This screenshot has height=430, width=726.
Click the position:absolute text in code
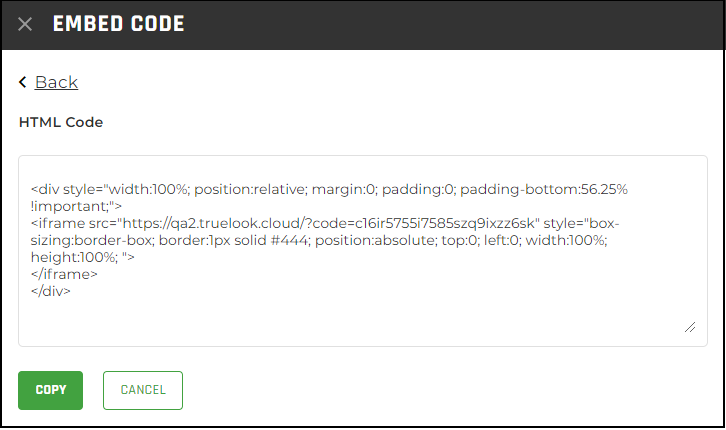[376, 240]
